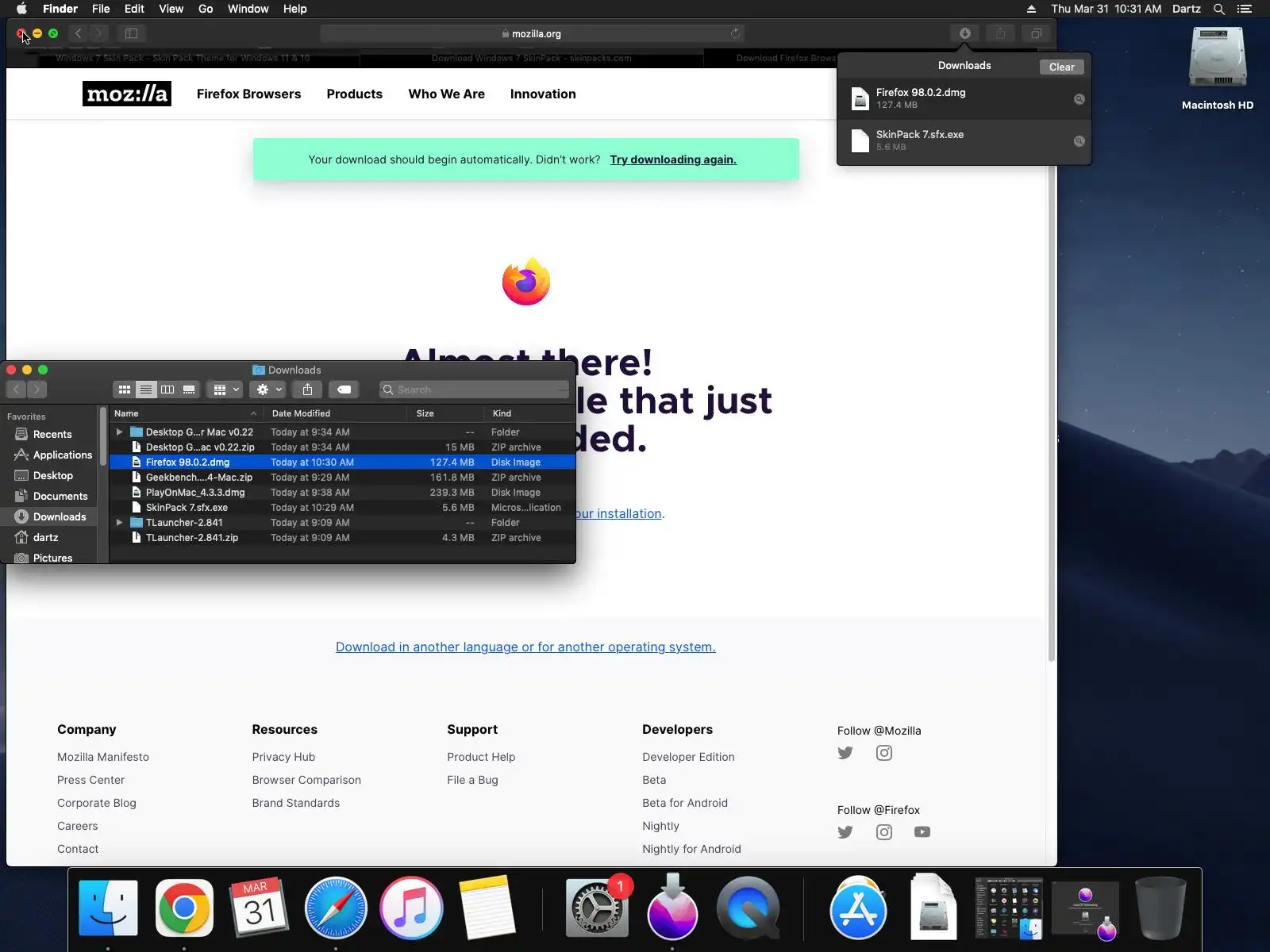Viewport: 1270px width, 952px height.
Task: Sort Finder list by Name column
Action: click(186, 413)
